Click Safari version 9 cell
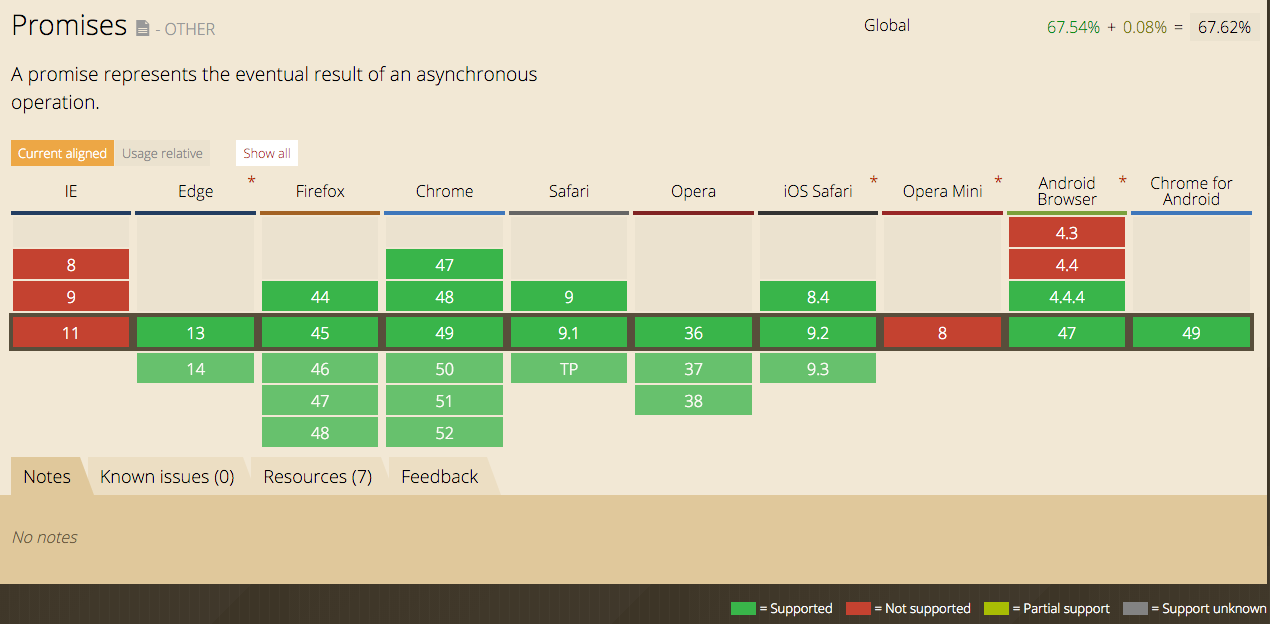 (x=569, y=297)
